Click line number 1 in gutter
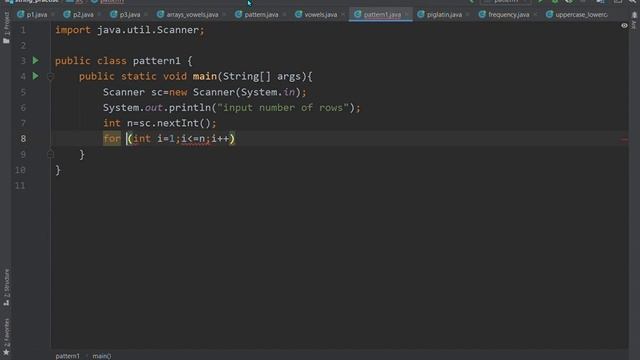 click(23, 30)
